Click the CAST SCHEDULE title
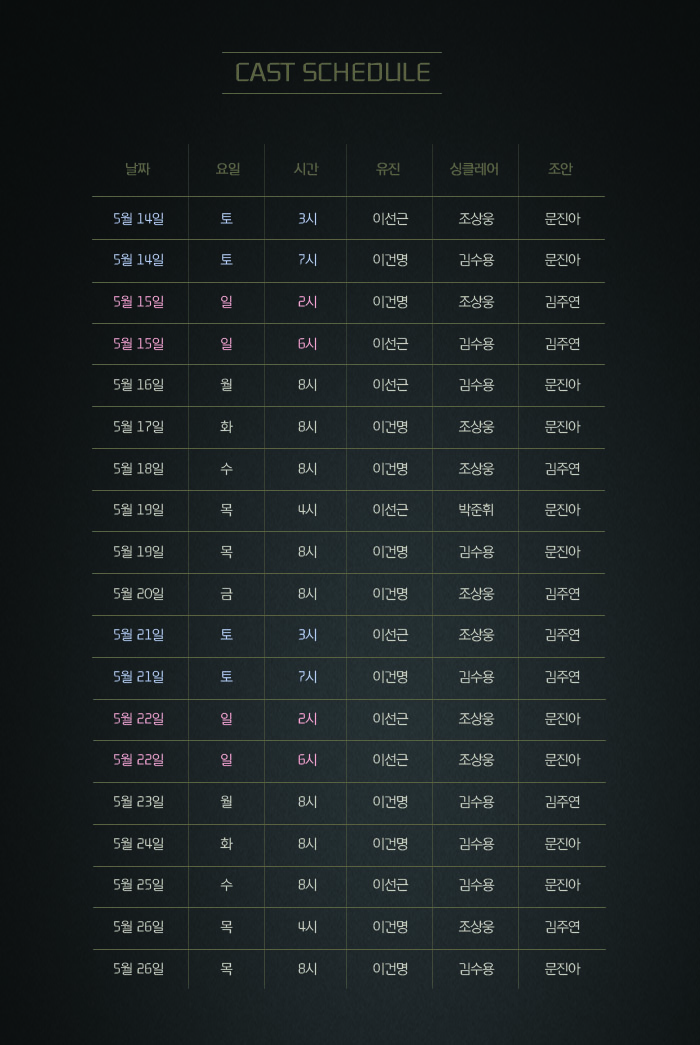Viewport: 700px width, 1045px height. click(x=332, y=73)
